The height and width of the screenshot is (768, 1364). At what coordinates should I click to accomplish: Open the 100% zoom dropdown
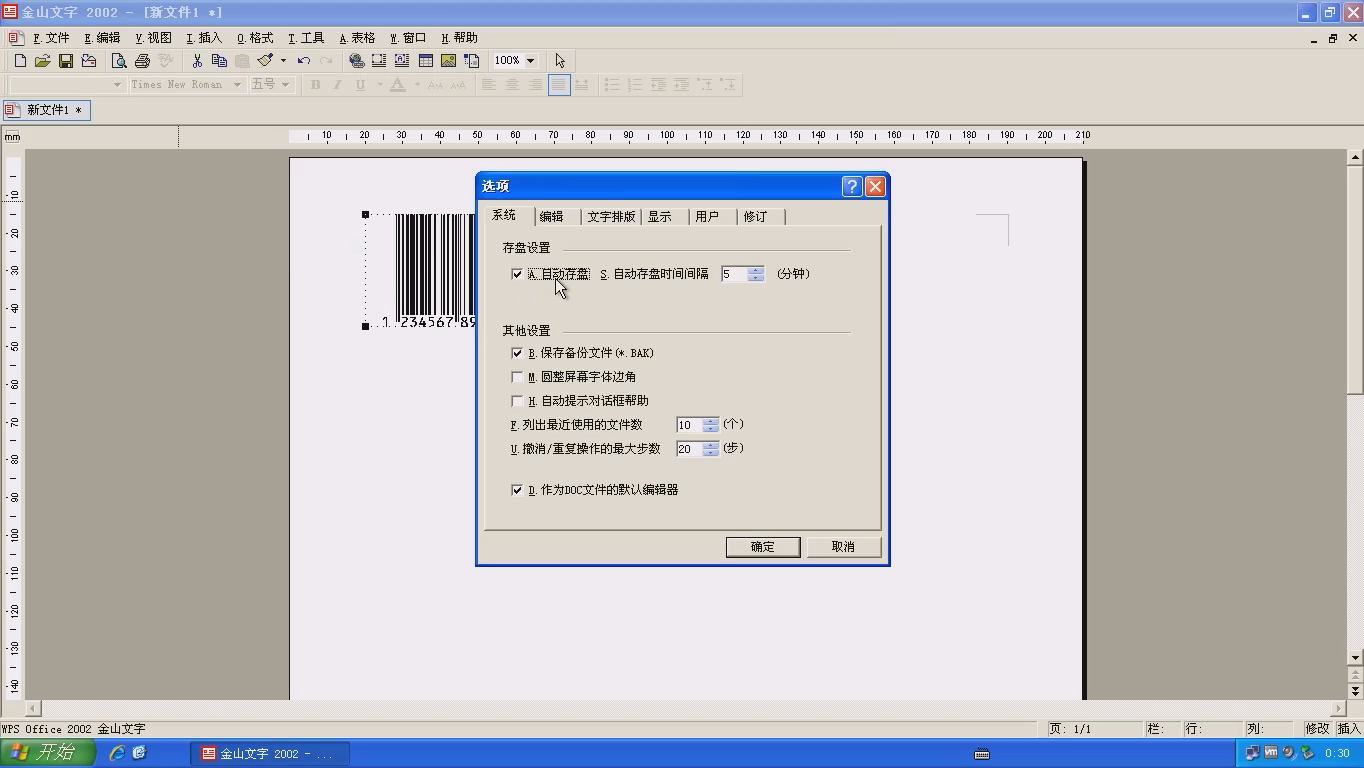(530, 61)
